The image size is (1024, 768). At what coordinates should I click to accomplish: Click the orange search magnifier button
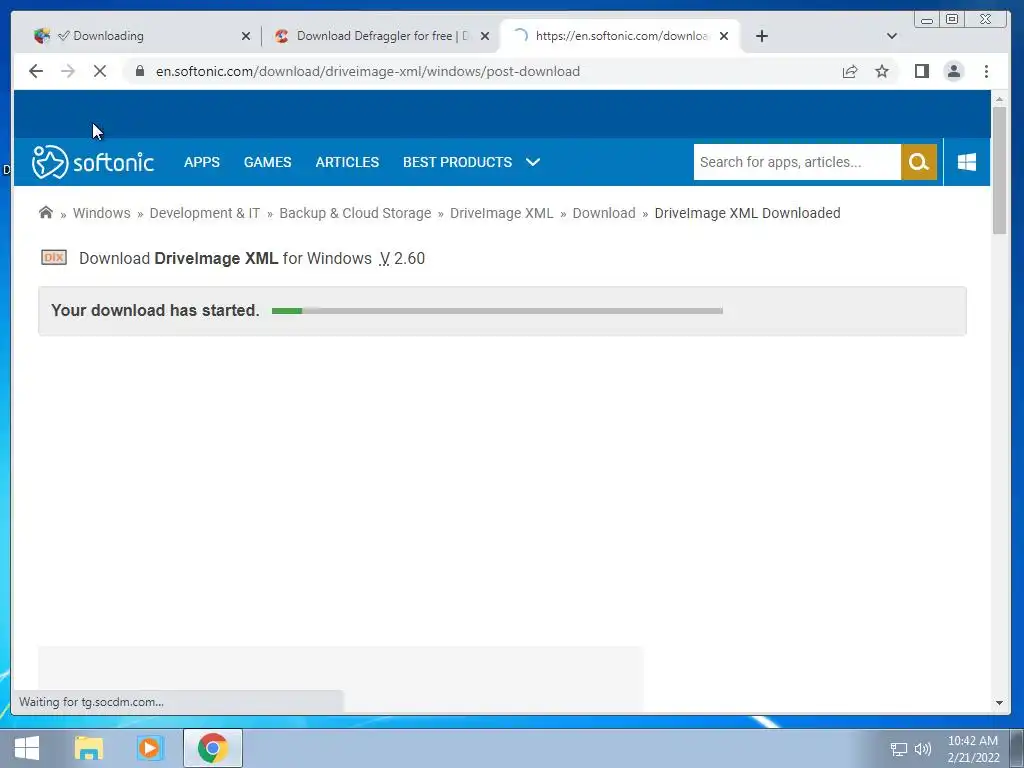(919, 162)
